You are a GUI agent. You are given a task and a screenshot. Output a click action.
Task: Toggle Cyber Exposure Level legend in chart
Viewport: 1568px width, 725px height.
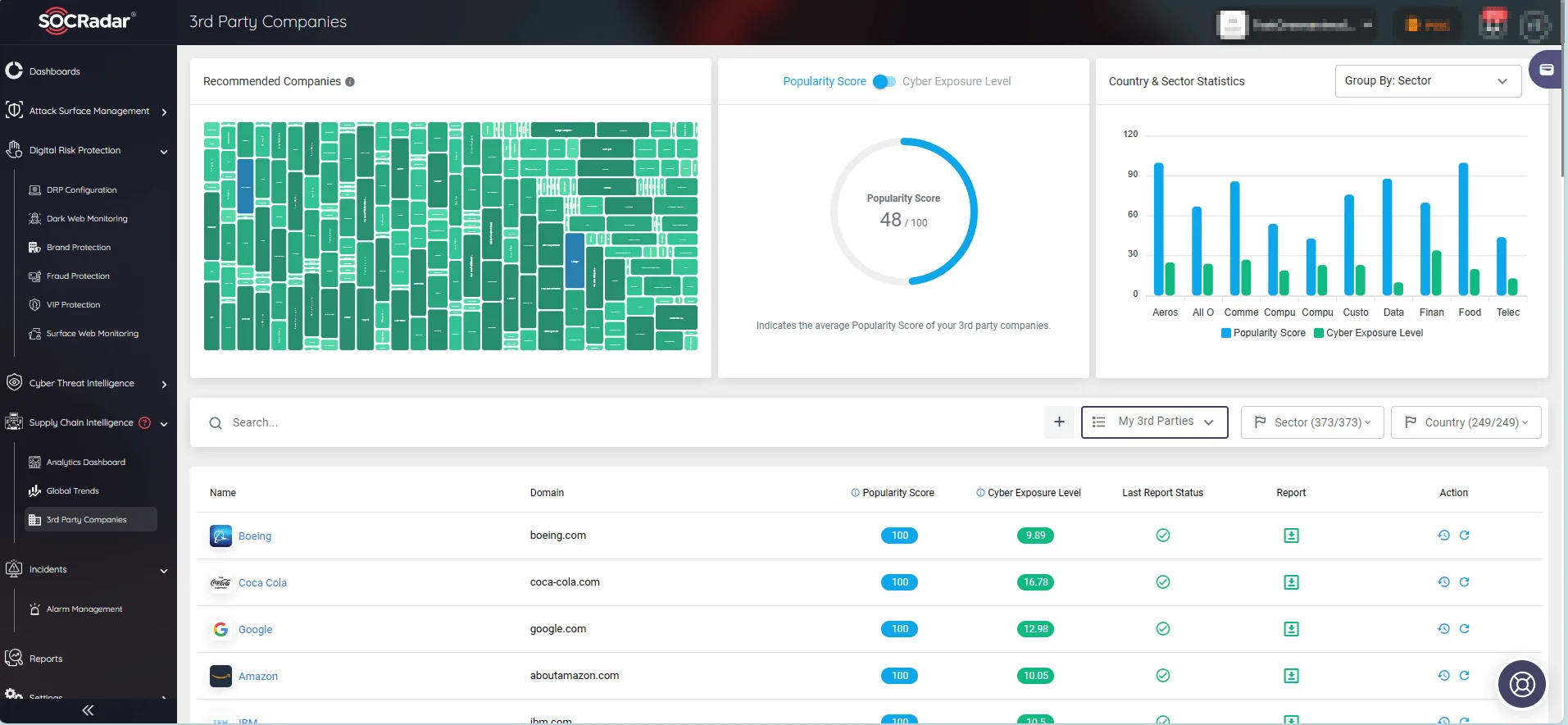tap(1368, 333)
